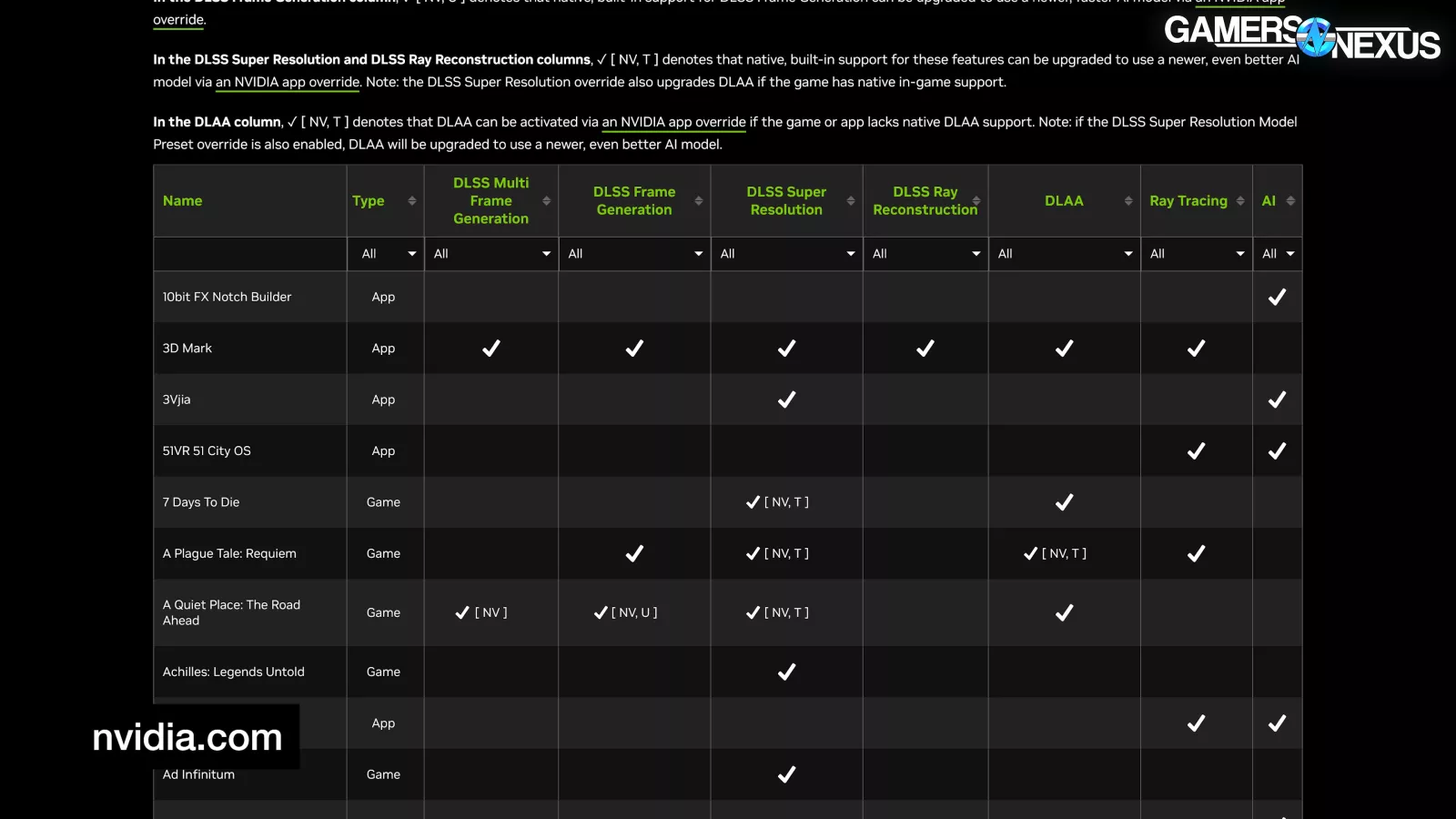Sort the DLAA column using its sort icon

[x=1128, y=201]
